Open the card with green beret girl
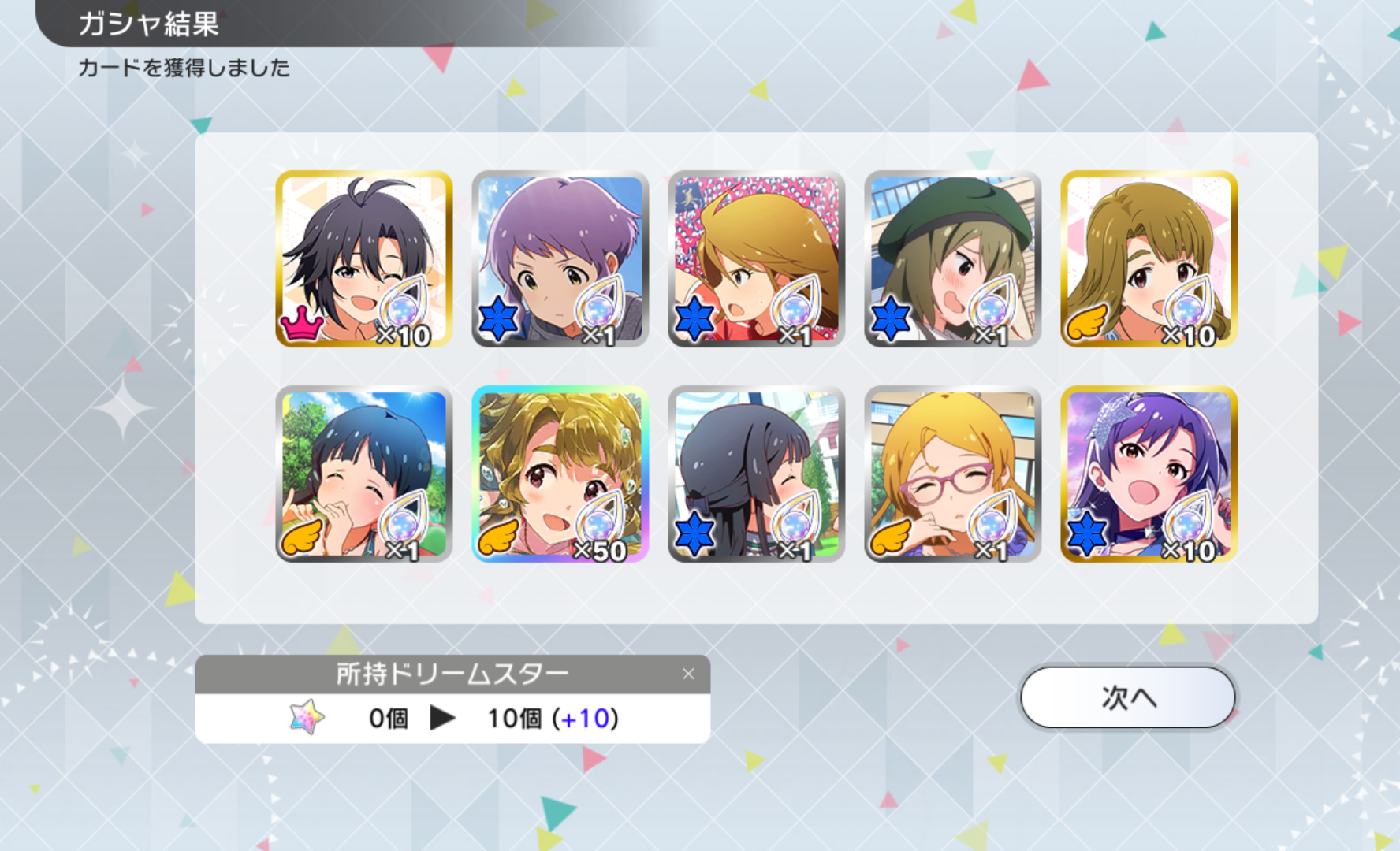The image size is (1400, 851). tap(953, 259)
